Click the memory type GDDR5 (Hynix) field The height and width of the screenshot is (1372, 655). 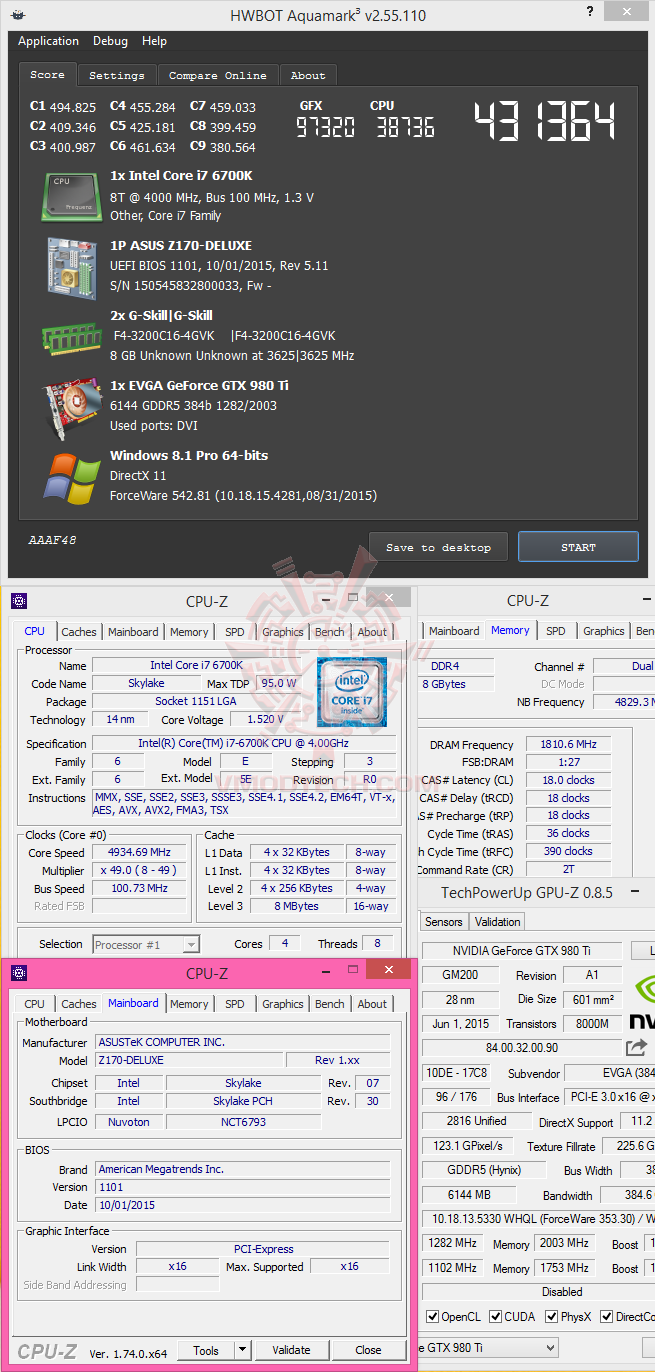pyautogui.click(x=484, y=1170)
